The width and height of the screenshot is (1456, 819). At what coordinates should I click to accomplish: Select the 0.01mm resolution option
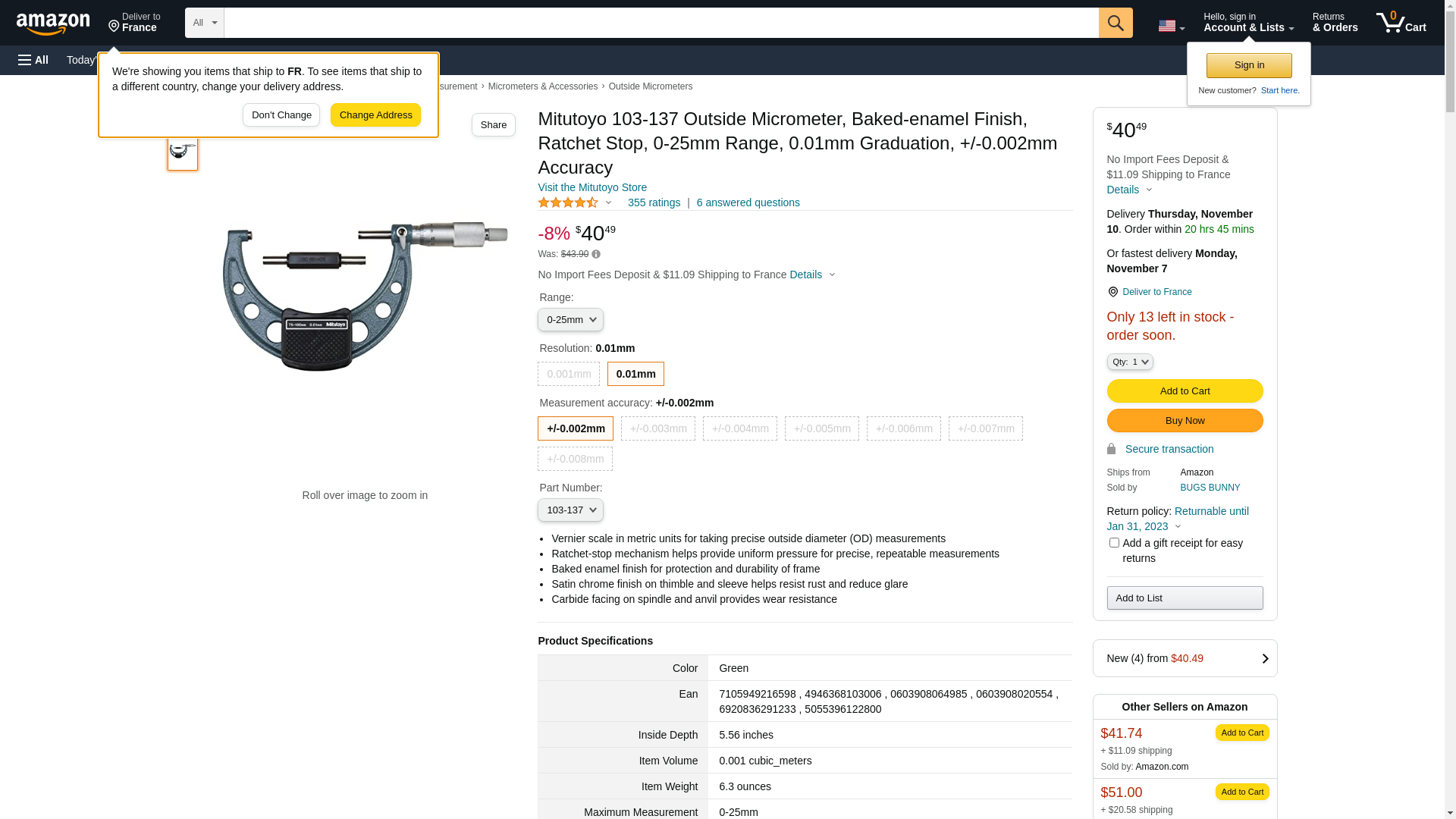point(635,374)
